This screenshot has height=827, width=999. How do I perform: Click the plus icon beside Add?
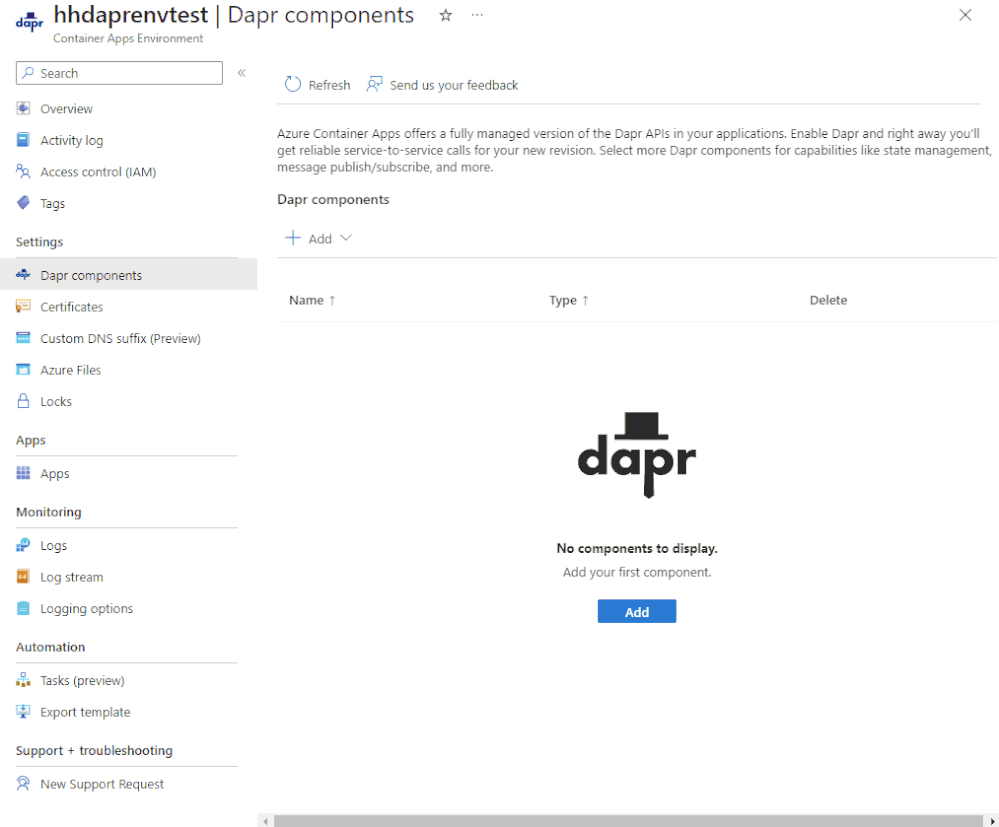(292, 238)
